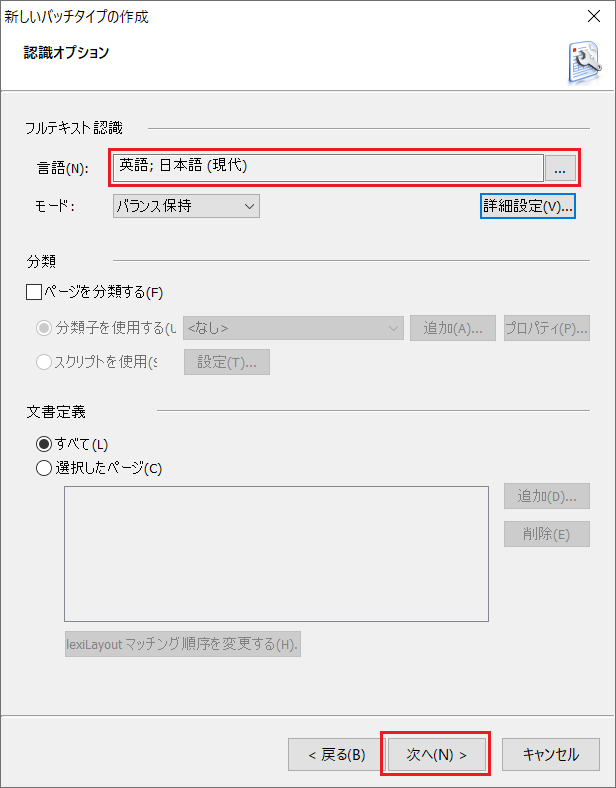Select the すべて radio button

[44, 444]
